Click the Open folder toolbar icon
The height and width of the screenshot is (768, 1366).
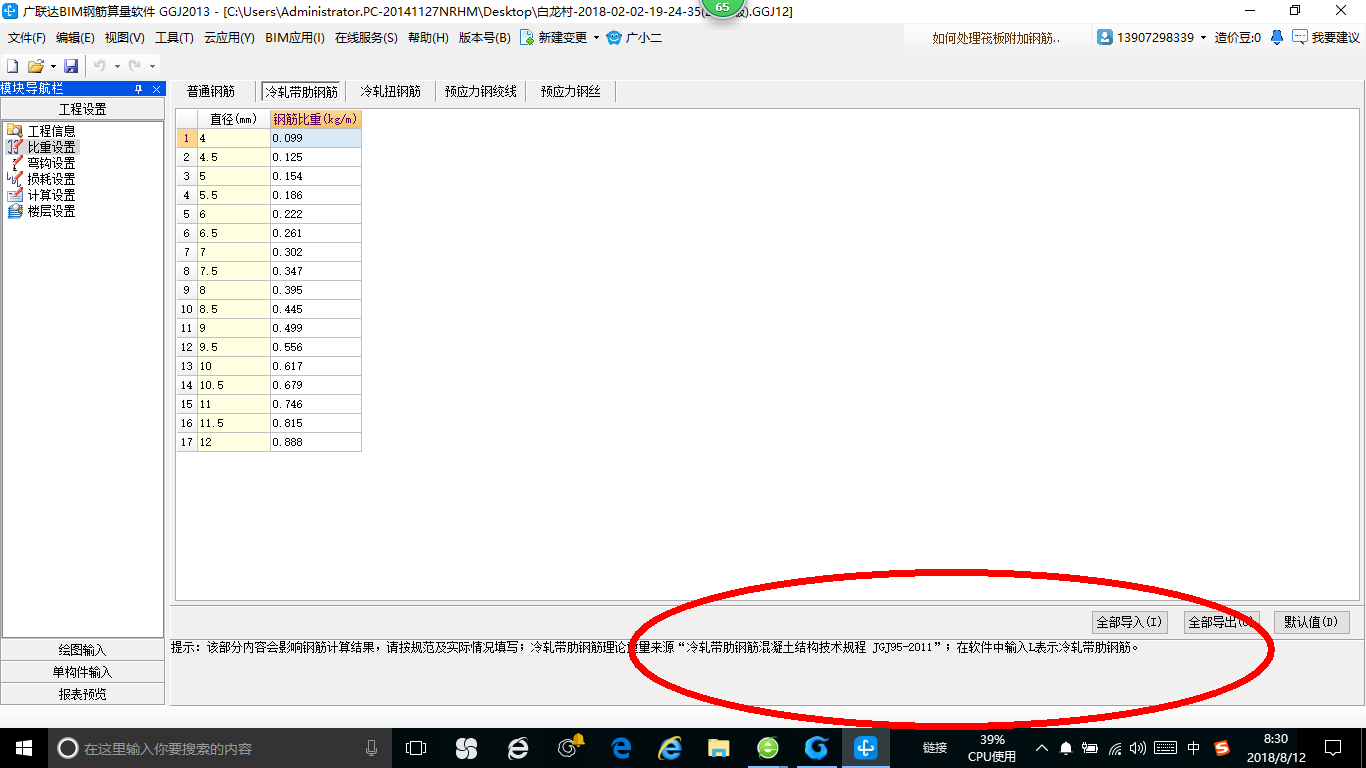click(x=35, y=66)
